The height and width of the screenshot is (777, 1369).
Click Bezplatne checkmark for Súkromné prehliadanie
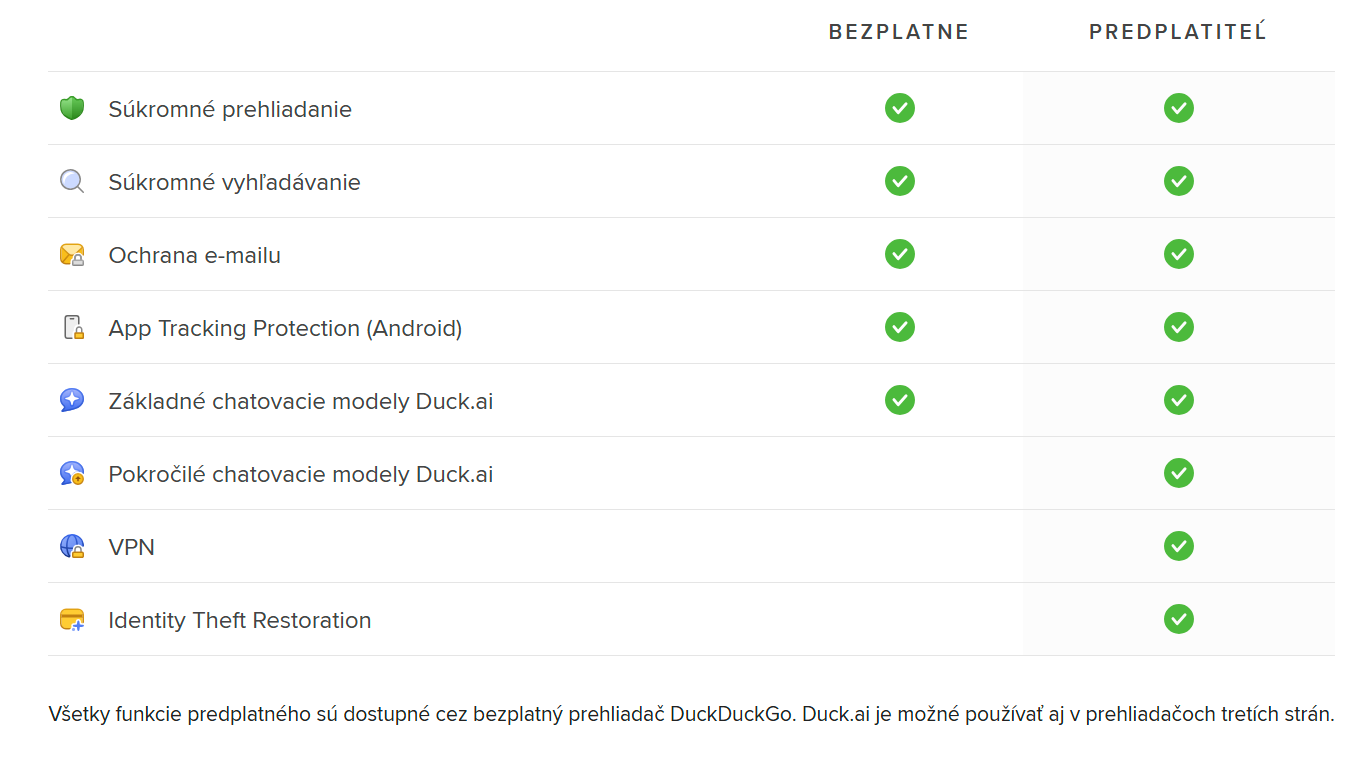900,108
